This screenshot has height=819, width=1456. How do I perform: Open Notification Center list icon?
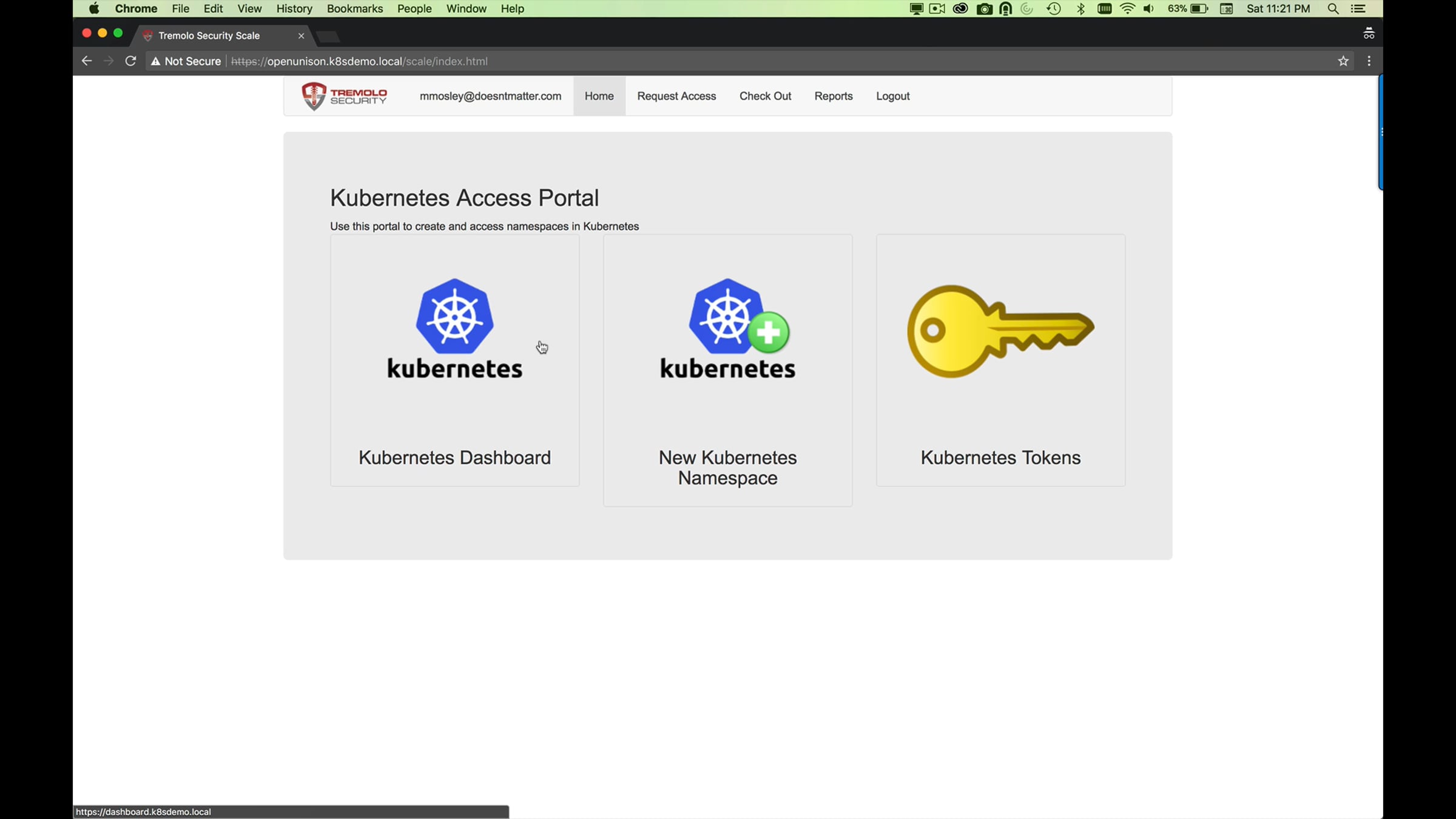[1358, 8]
